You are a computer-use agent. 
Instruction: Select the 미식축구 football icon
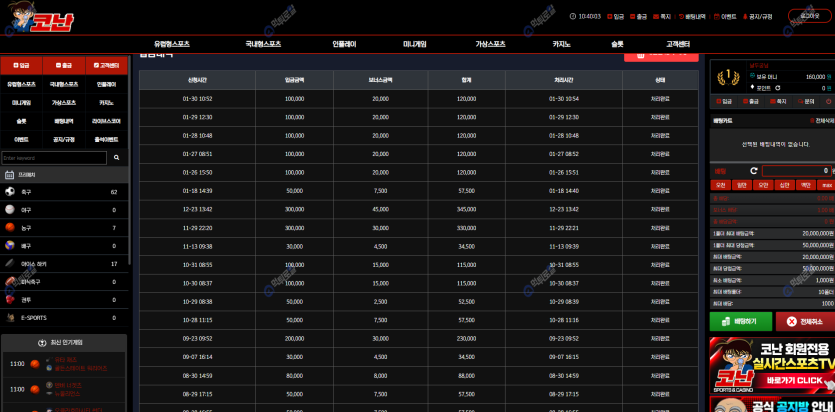click(x=10, y=282)
